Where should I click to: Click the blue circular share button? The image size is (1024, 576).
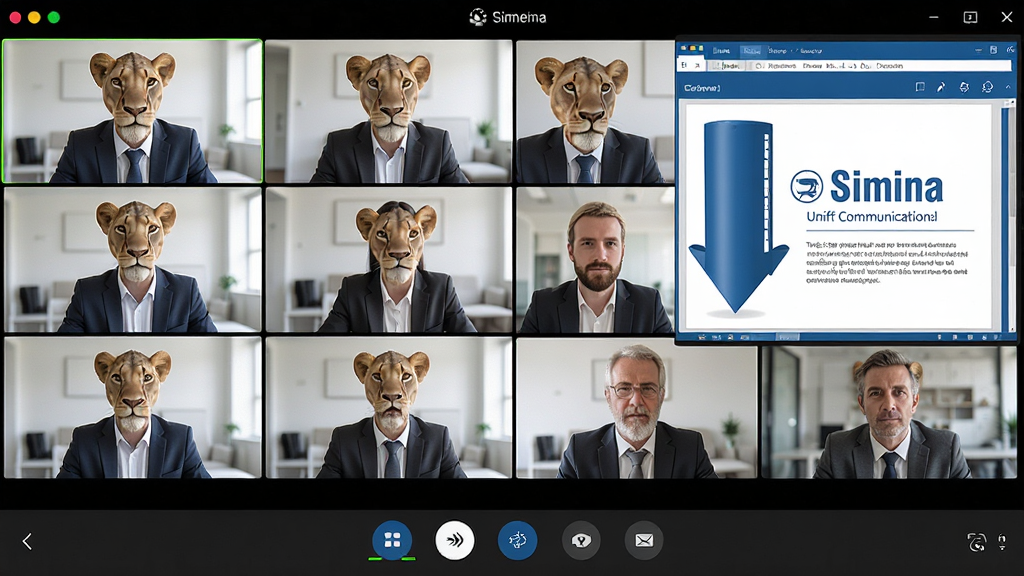coord(517,540)
